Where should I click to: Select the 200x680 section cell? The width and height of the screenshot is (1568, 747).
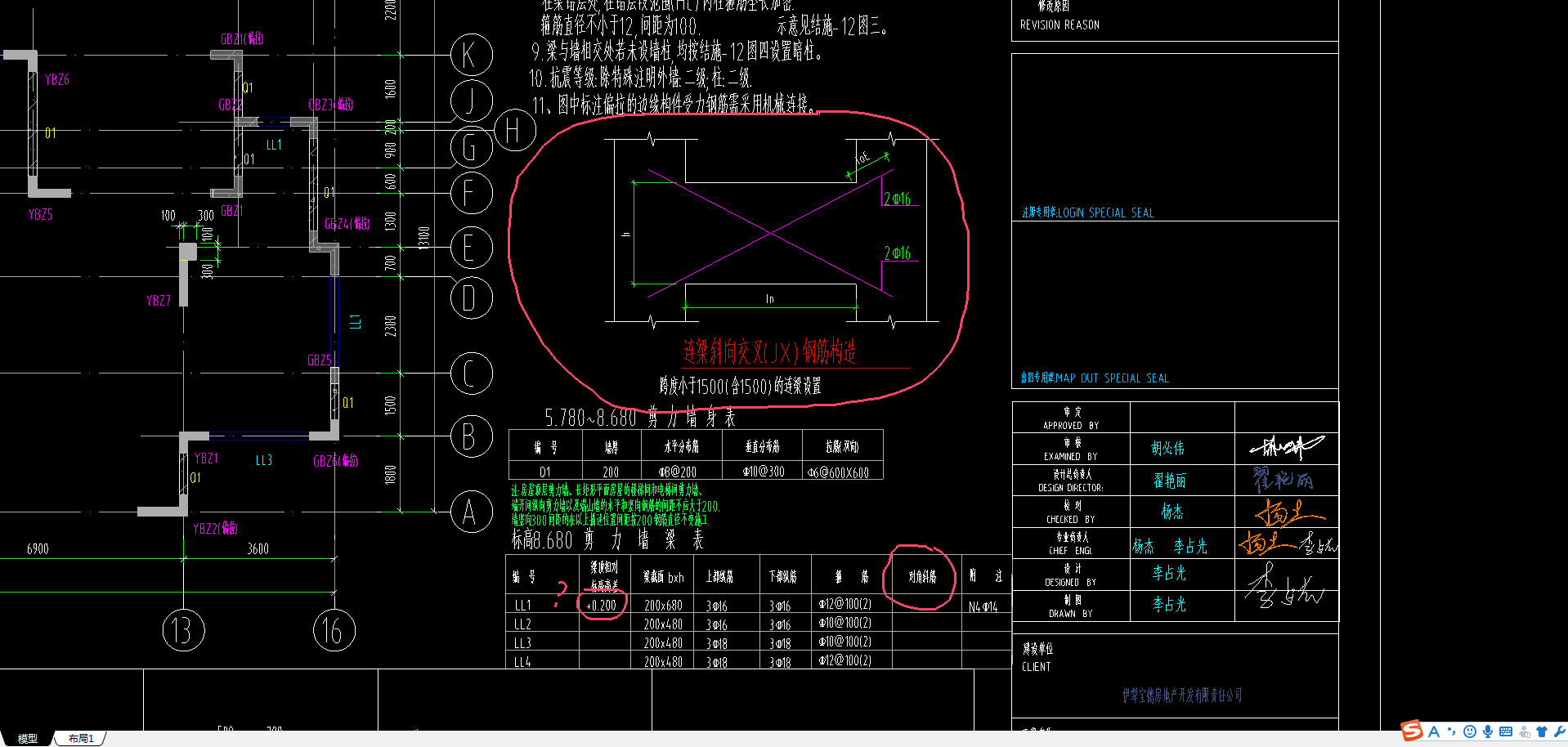663,606
